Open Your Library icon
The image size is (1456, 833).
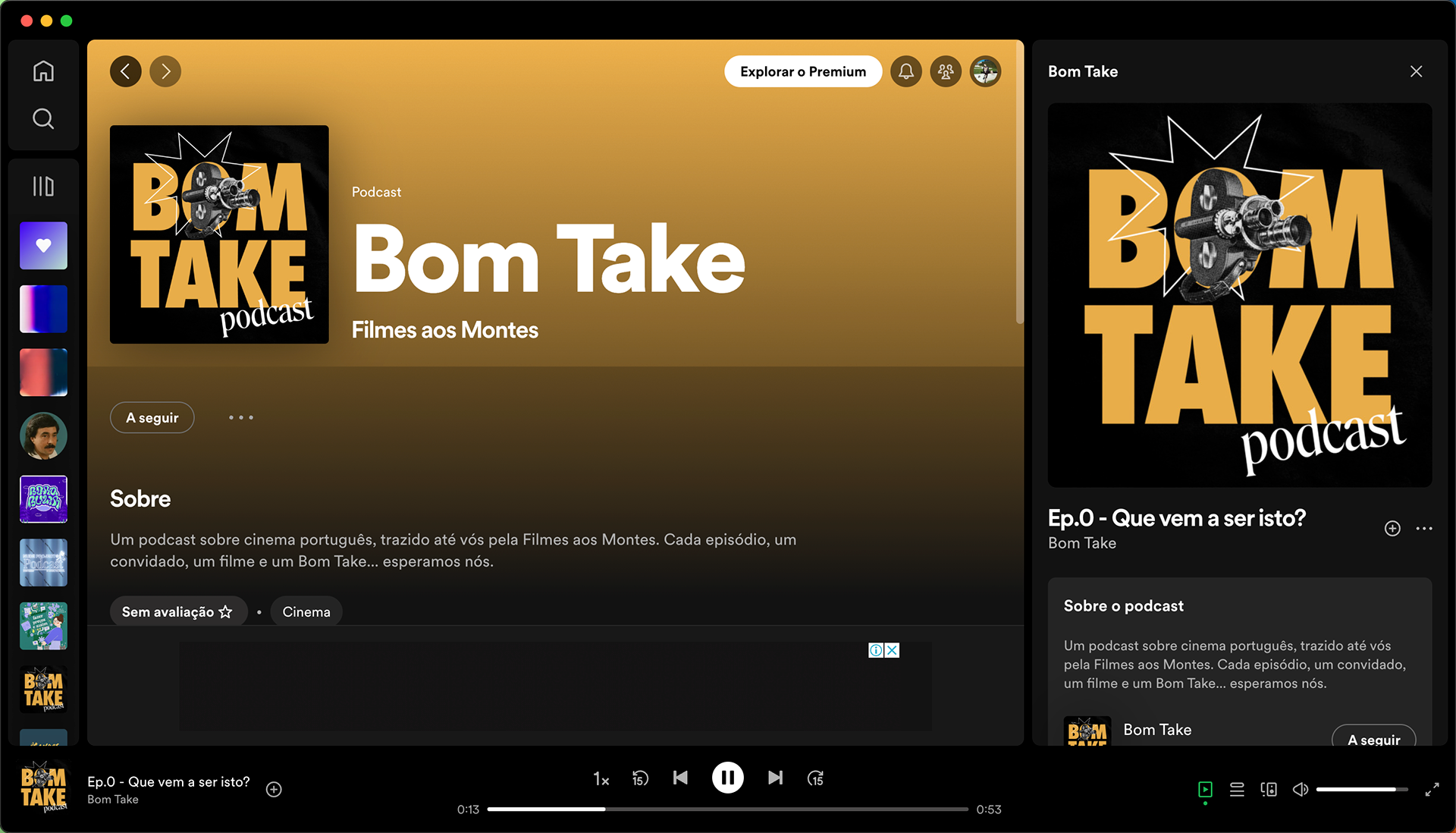pos(43,186)
